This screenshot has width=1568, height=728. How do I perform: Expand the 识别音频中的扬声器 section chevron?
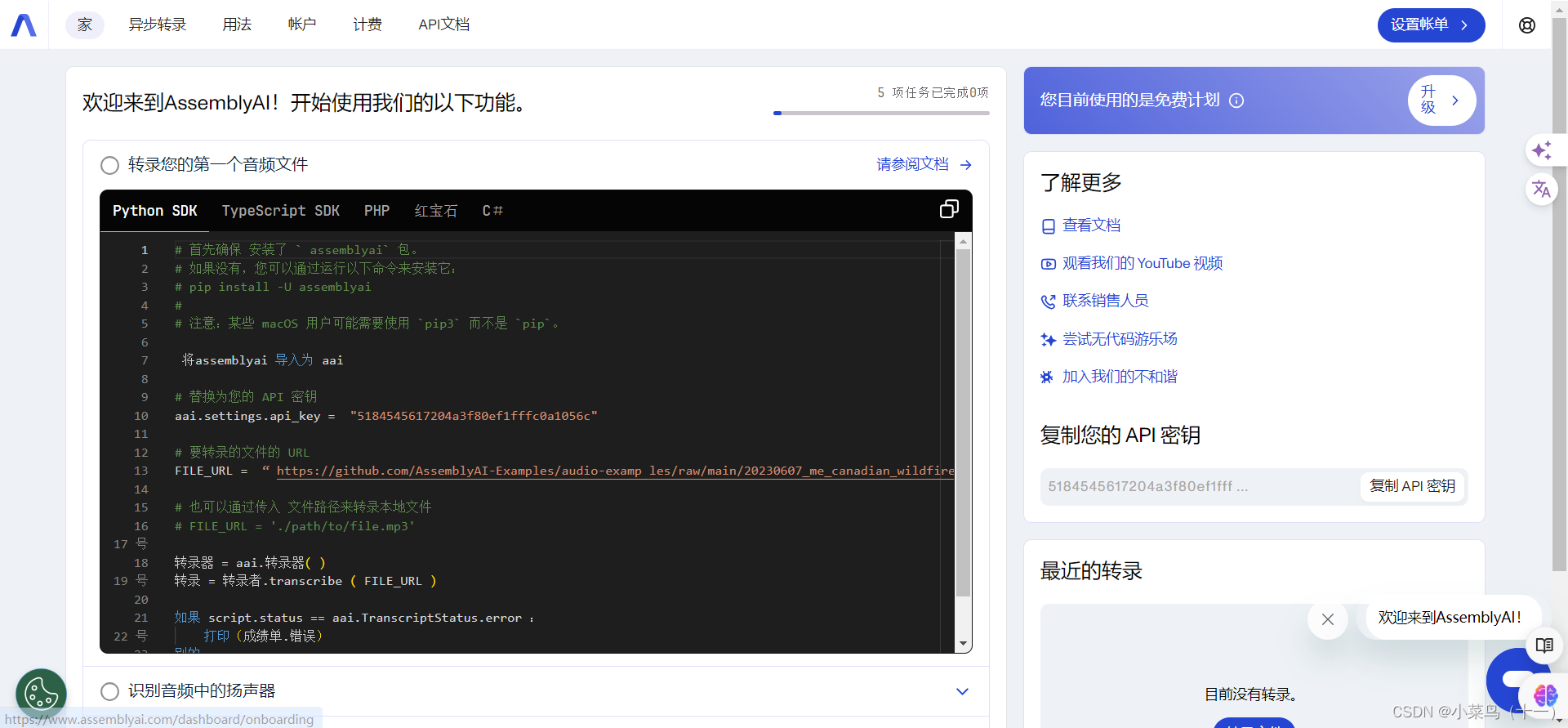click(x=963, y=691)
